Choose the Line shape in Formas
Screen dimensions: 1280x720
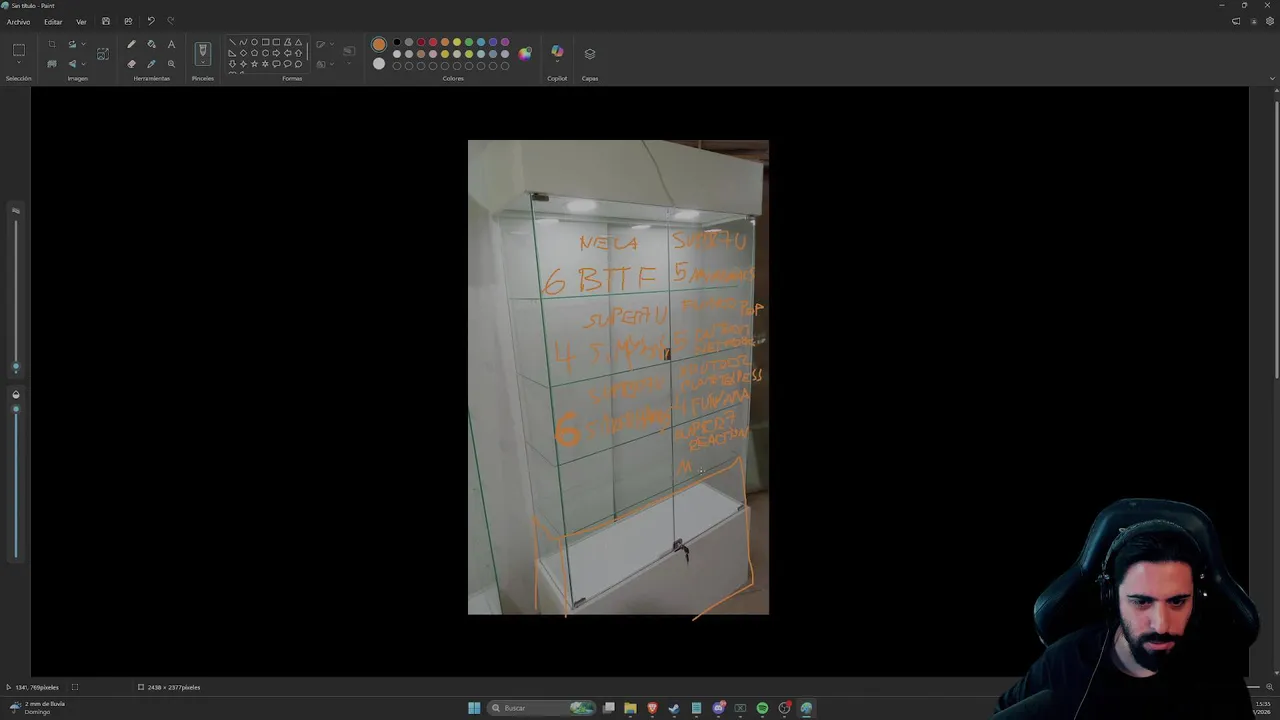(x=232, y=42)
